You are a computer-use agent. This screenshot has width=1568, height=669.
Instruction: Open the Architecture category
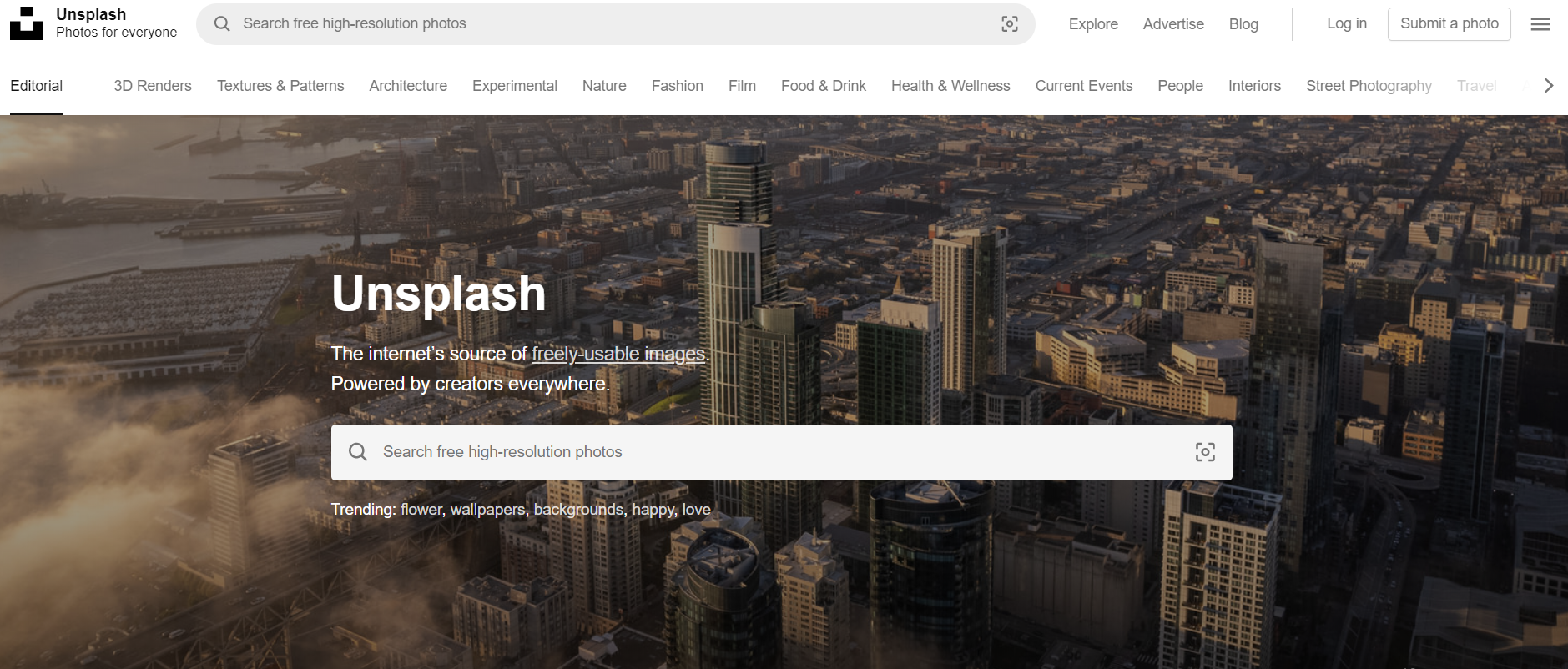(x=408, y=86)
